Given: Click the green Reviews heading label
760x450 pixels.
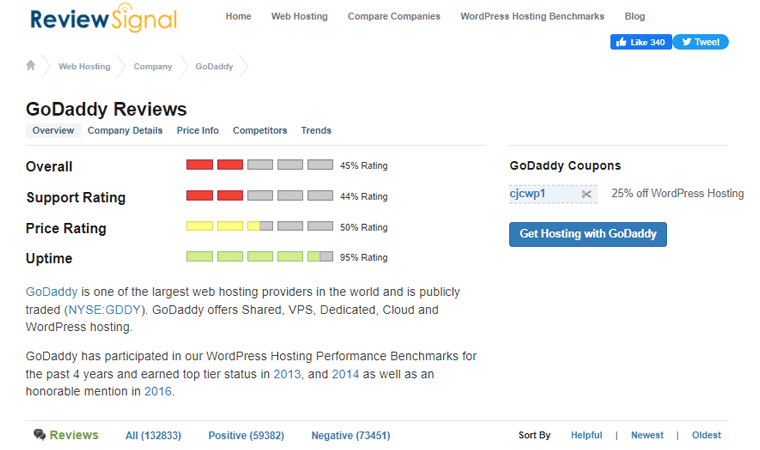Looking at the screenshot, I should 74,435.
